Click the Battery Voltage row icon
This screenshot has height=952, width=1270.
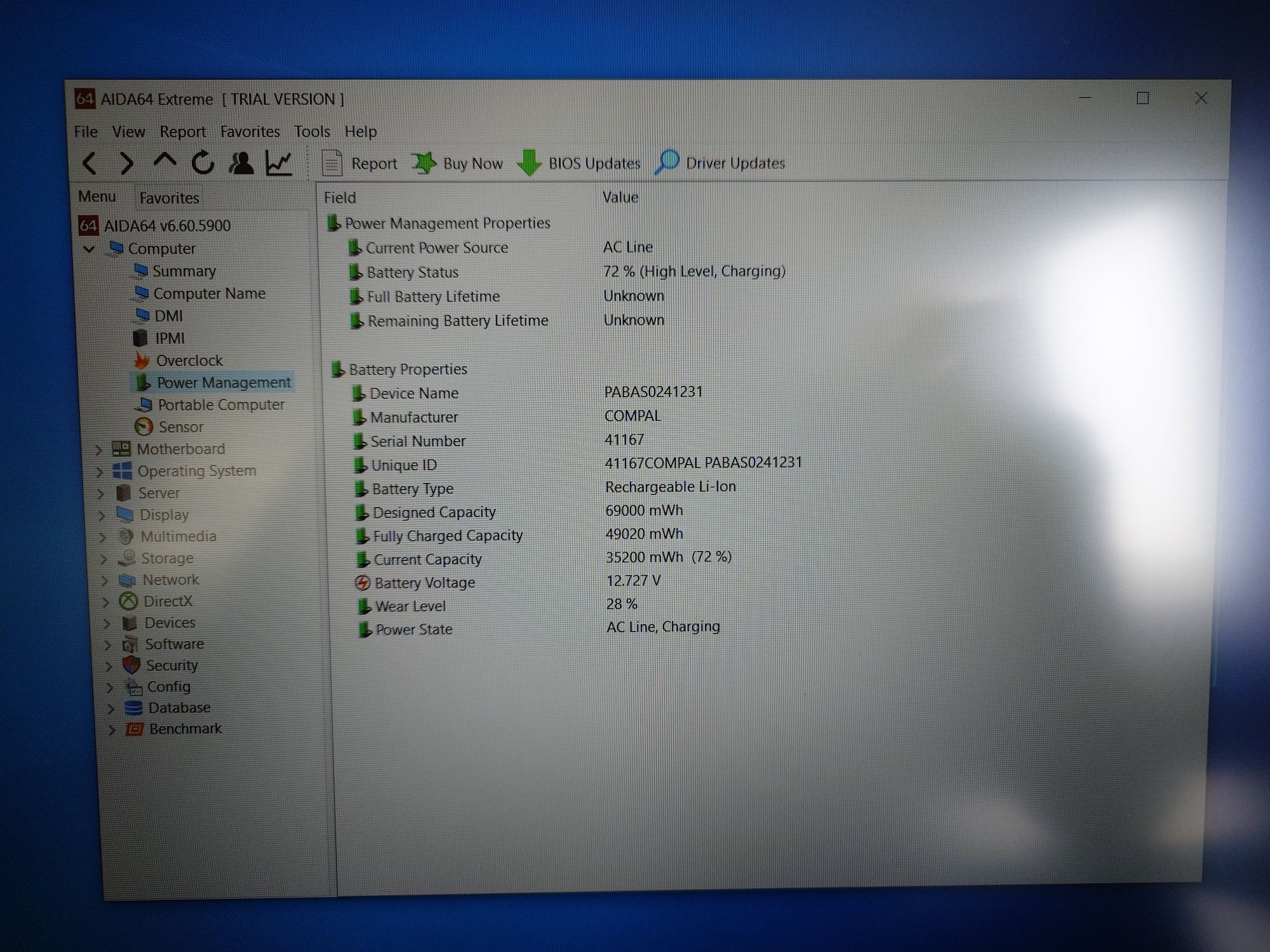[x=363, y=583]
